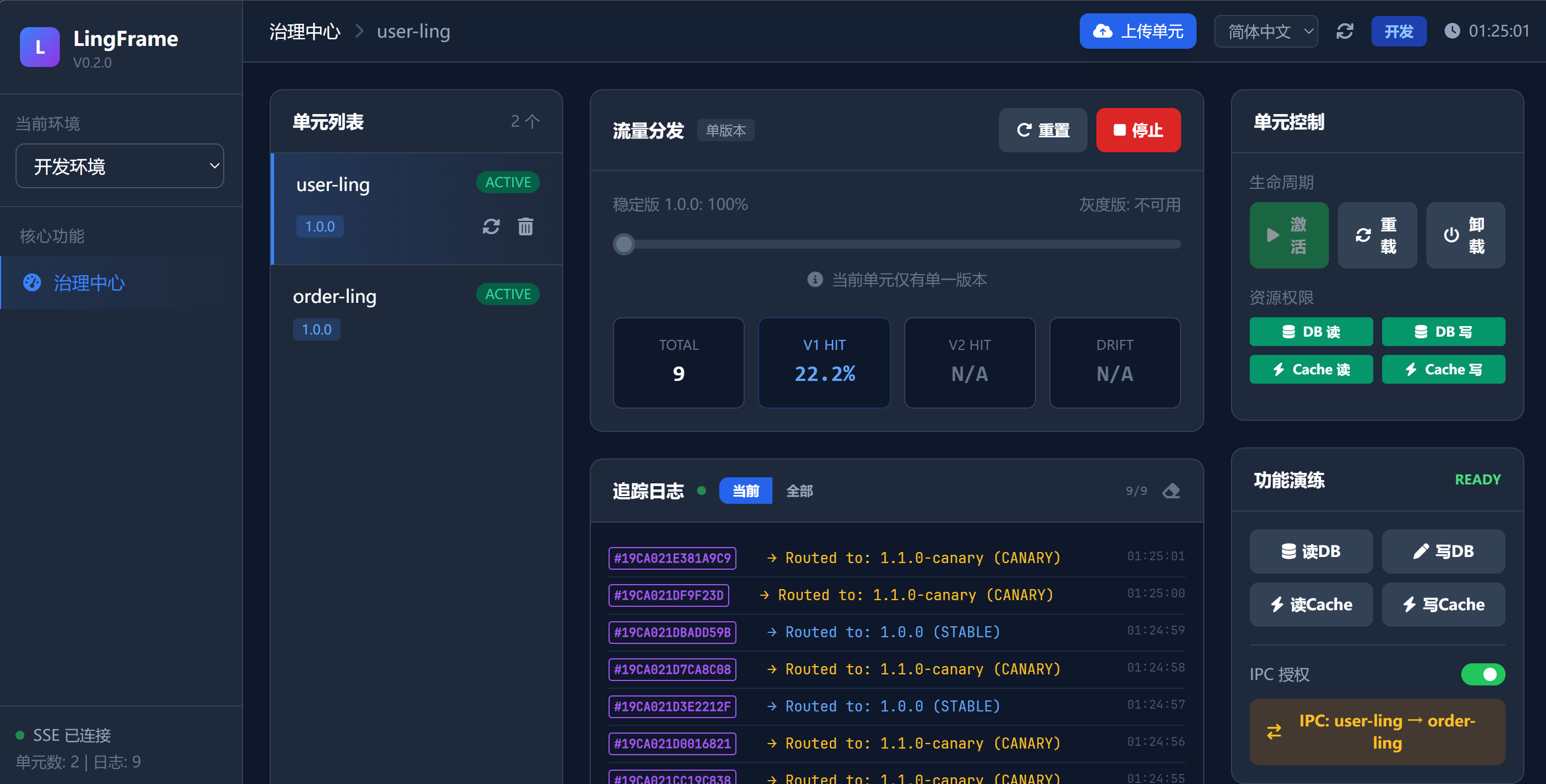Stop traffic dispatch with 停止

pyautogui.click(x=1138, y=130)
